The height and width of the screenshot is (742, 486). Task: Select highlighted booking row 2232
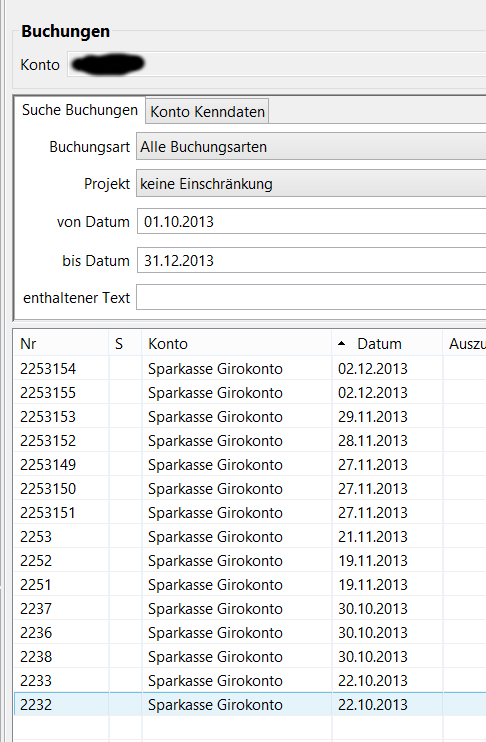pos(250,705)
